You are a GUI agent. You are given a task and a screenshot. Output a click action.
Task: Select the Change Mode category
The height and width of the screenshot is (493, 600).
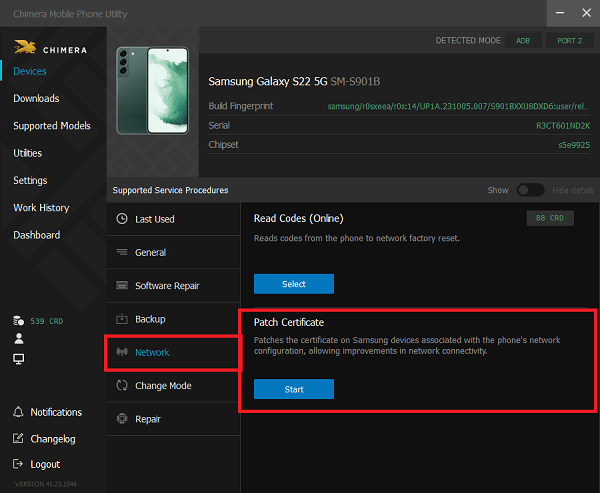(173, 385)
